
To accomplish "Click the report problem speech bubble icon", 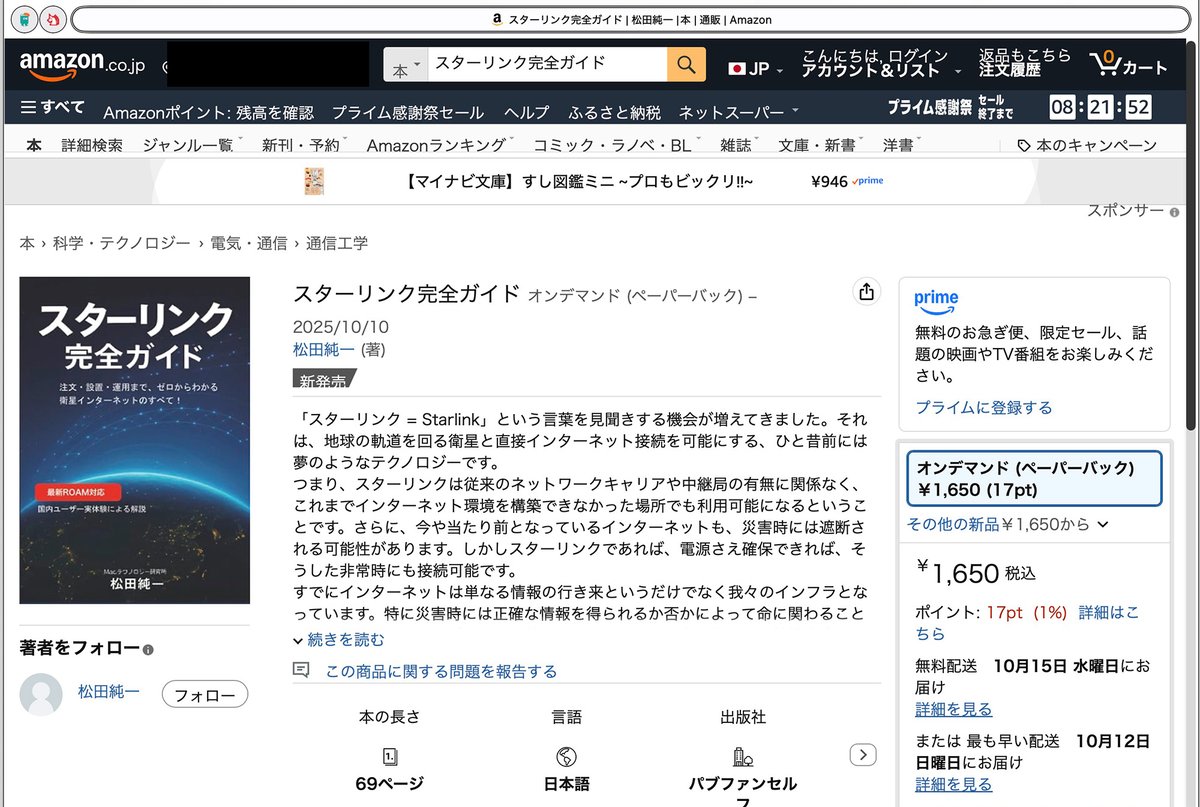I will tap(301, 670).
